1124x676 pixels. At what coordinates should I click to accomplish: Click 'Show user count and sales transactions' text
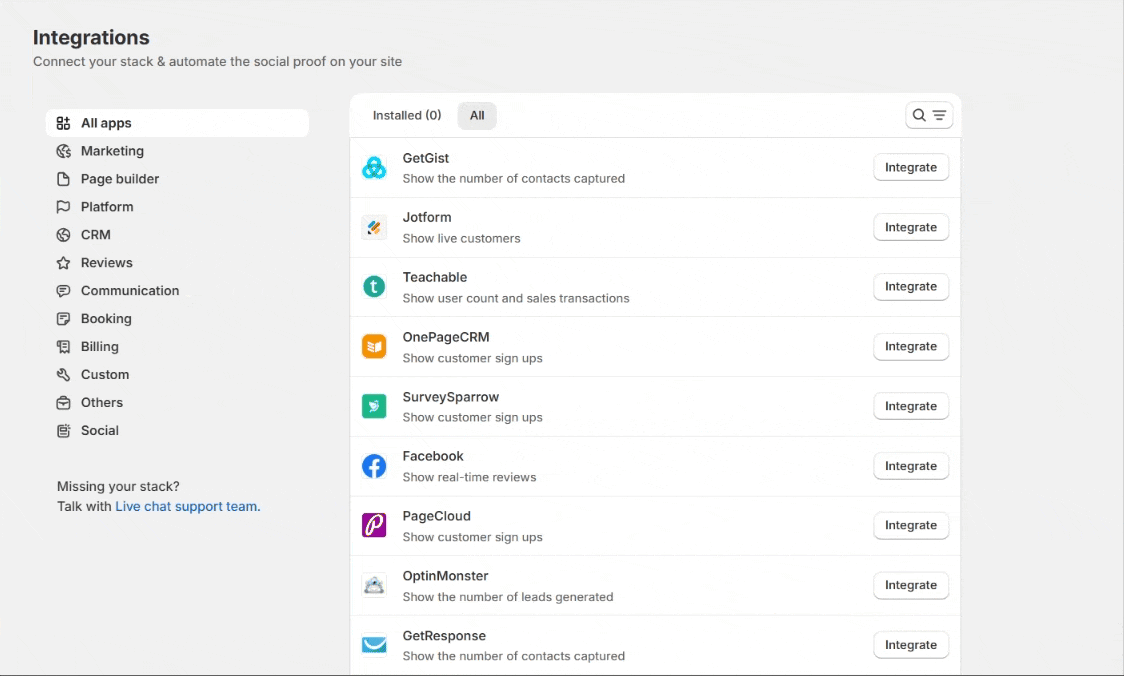pyautogui.click(x=516, y=298)
